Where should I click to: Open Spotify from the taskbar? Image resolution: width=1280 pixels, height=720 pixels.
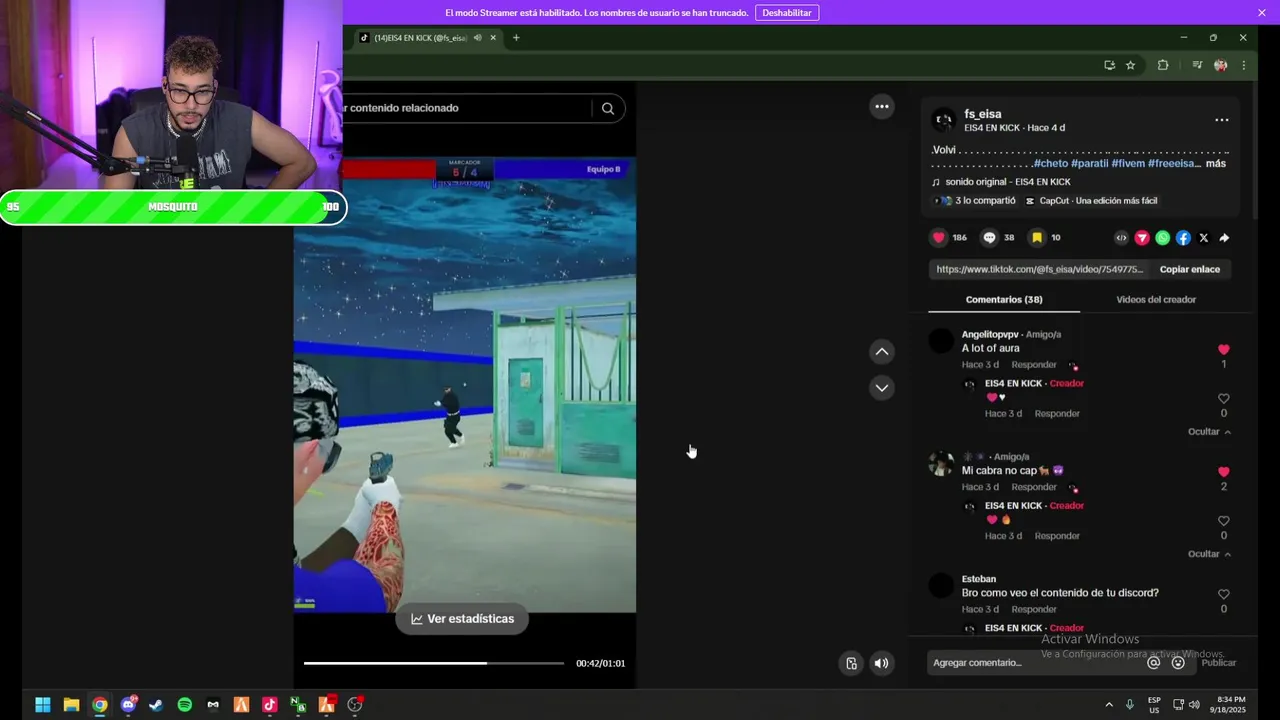tap(184, 705)
